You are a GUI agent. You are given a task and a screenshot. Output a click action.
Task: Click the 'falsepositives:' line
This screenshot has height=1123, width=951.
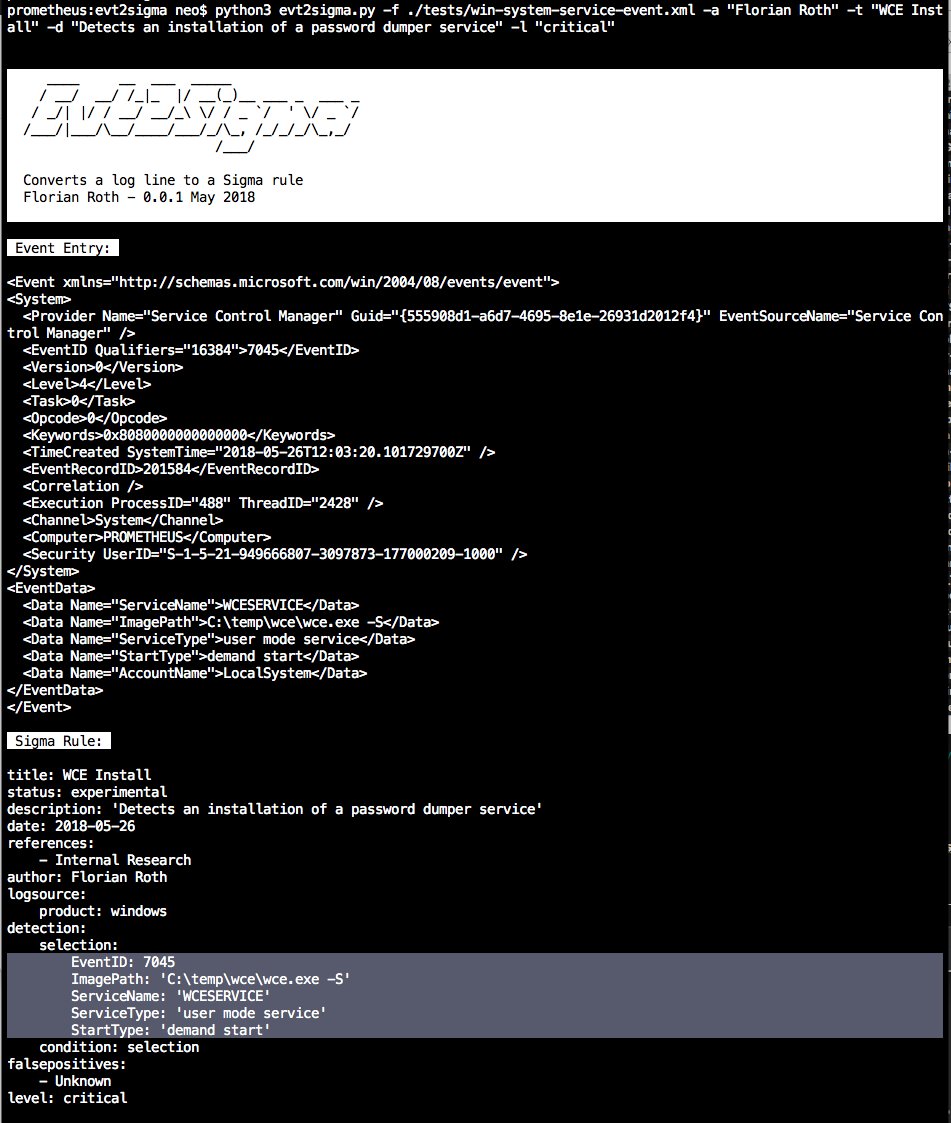coord(67,1064)
